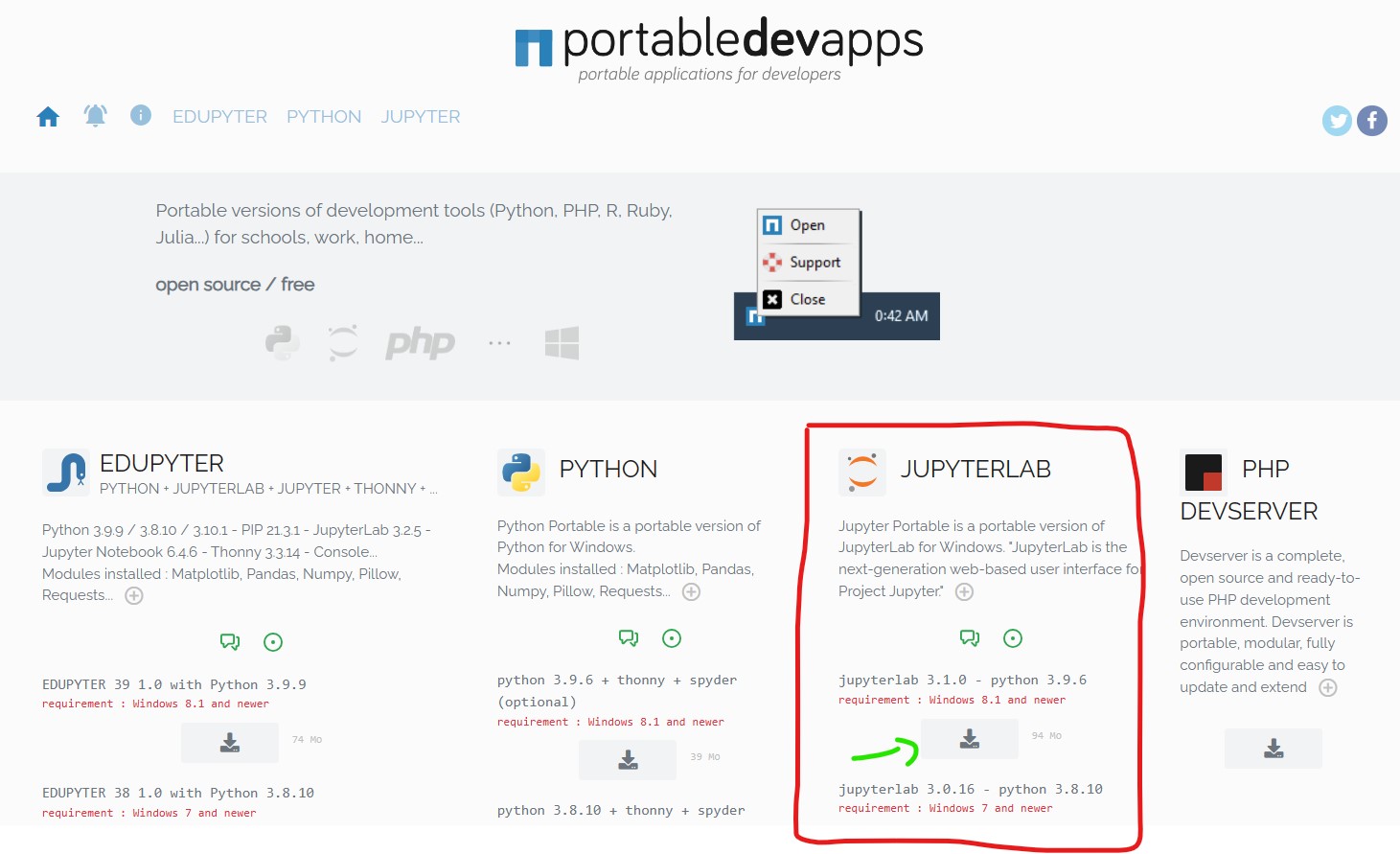The height and width of the screenshot is (854, 1400).
Task: Expand the JupyterLab description with the plus icon
Action: point(964,591)
